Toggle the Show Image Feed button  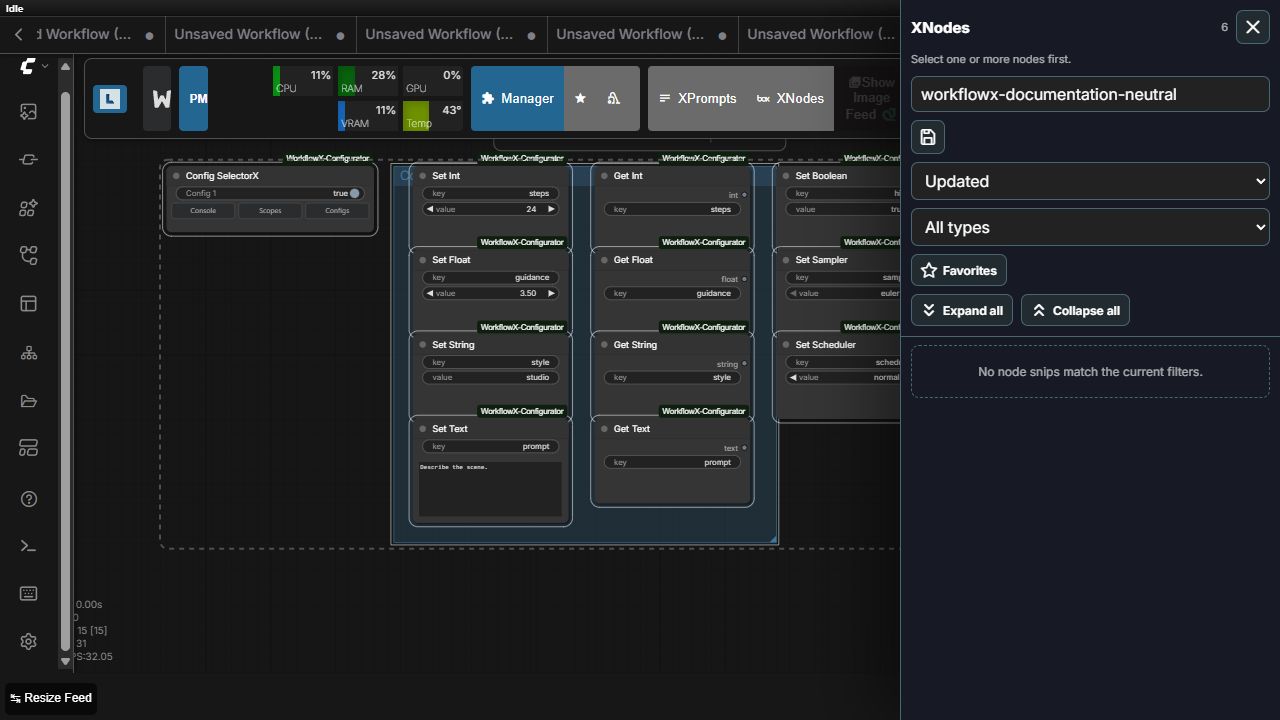[x=871, y=98]
